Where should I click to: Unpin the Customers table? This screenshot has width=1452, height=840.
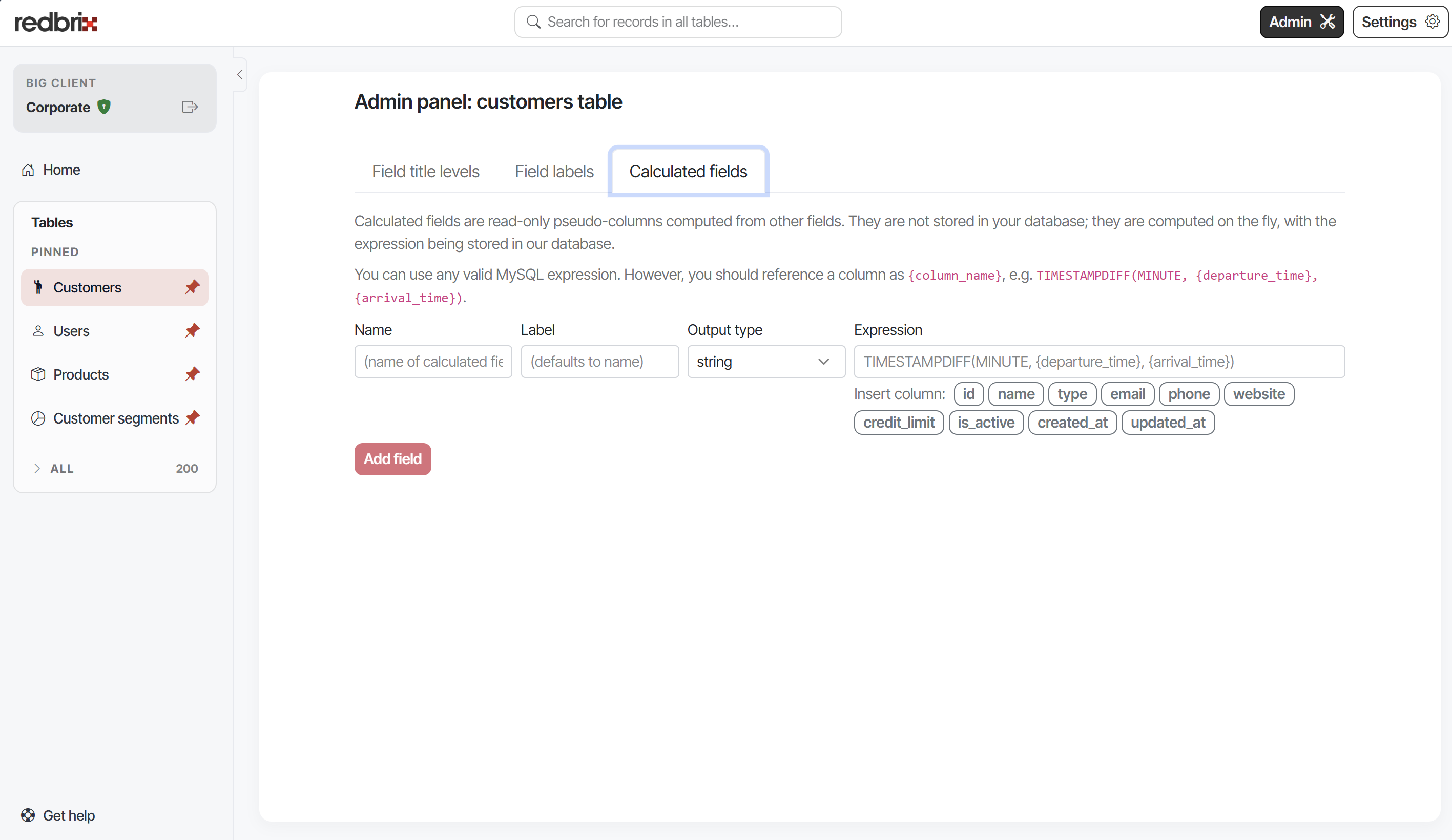click(x=193, y=287)
